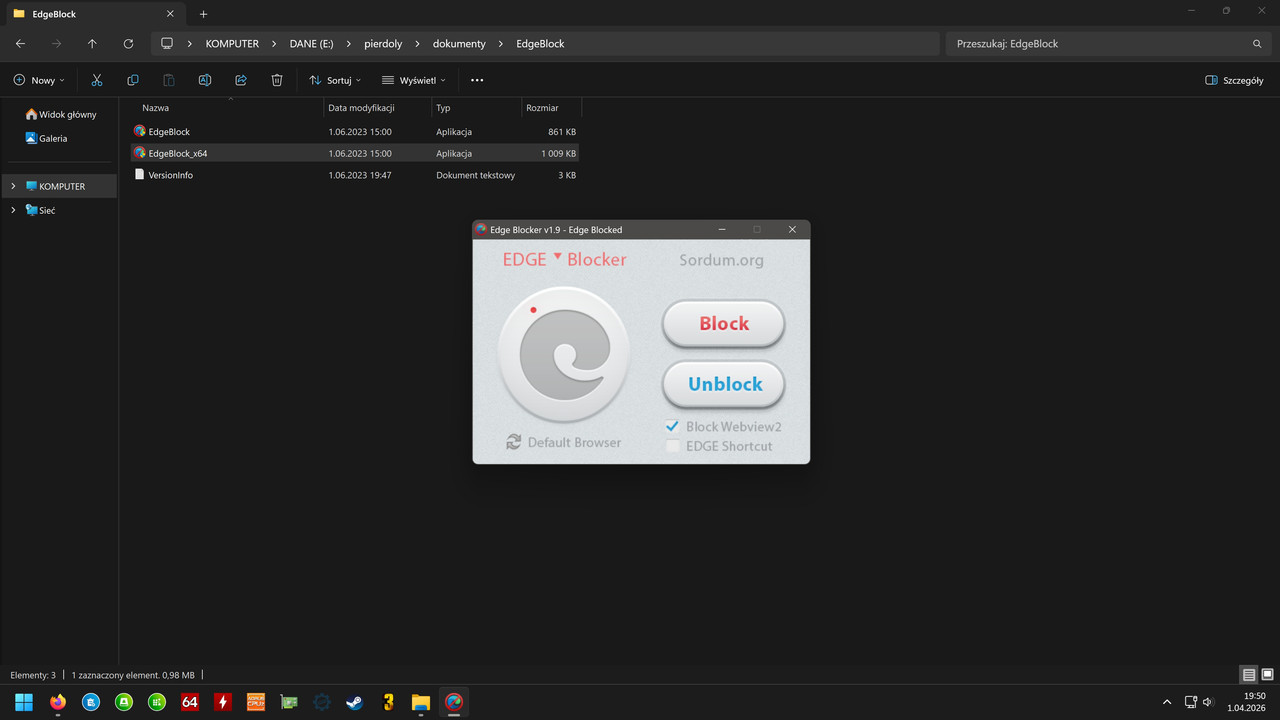Image resolution: width=1280 pixels, height=720 pixels.
Task: Click the Default Browser refresh icon
Action: [513, 442]
